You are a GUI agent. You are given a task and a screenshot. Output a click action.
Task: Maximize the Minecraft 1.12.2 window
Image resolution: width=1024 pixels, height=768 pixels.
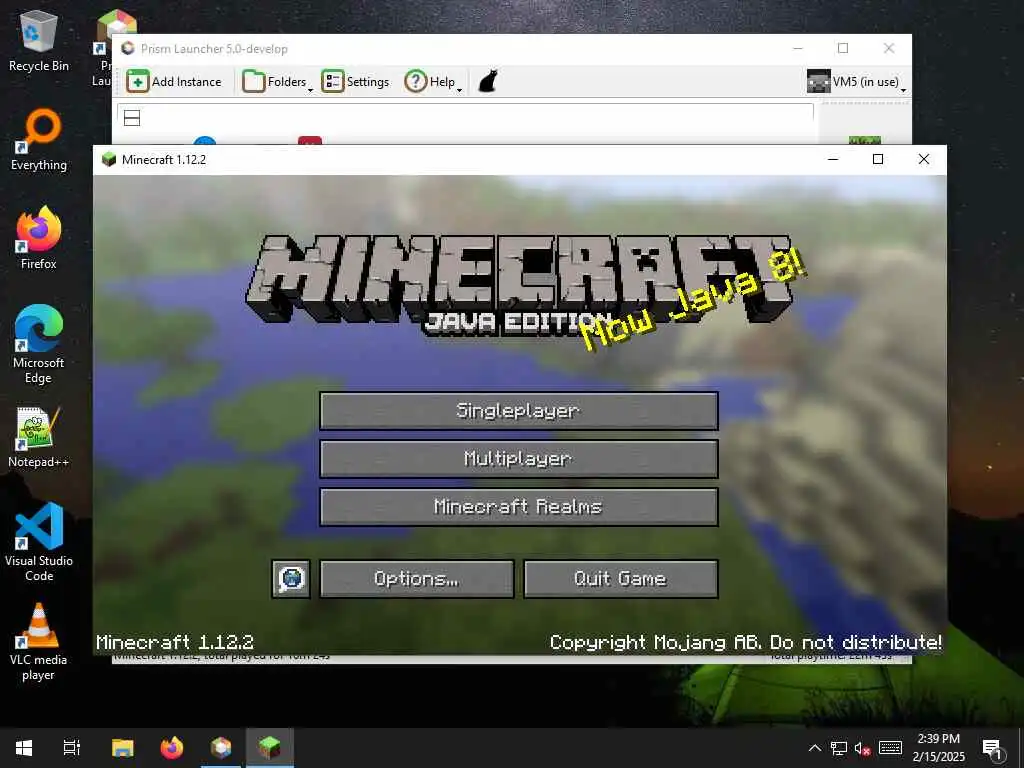point(878,159)
